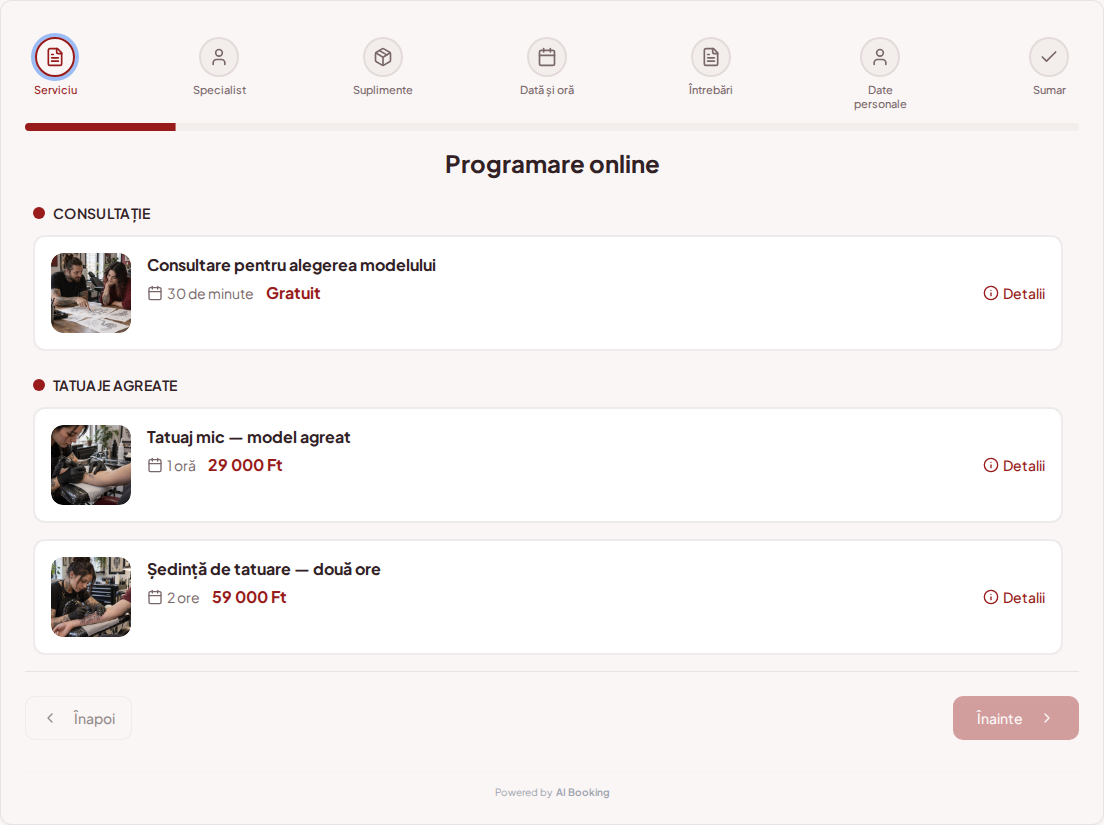Select the Date personale person icon
The image size is (1104, 825).
point(880,57)
